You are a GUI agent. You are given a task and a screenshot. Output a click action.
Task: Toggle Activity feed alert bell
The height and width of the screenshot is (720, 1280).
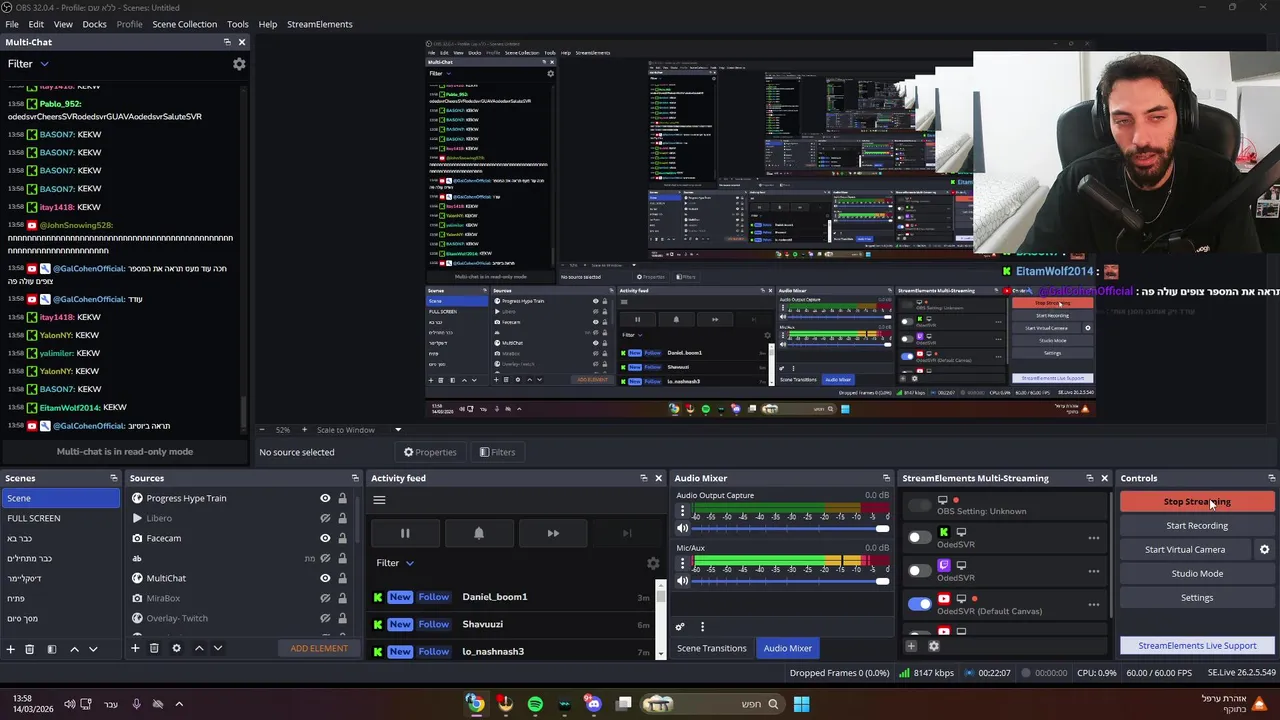pos(479,533)
